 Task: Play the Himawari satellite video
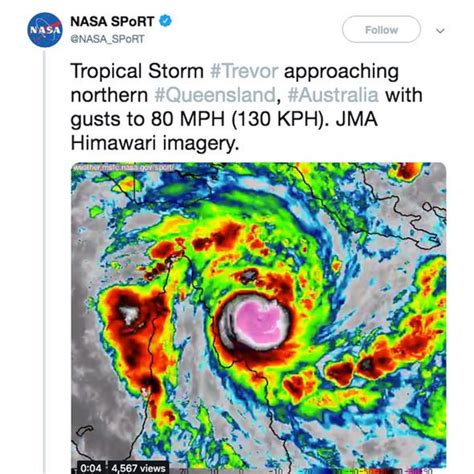click(259, 318)
